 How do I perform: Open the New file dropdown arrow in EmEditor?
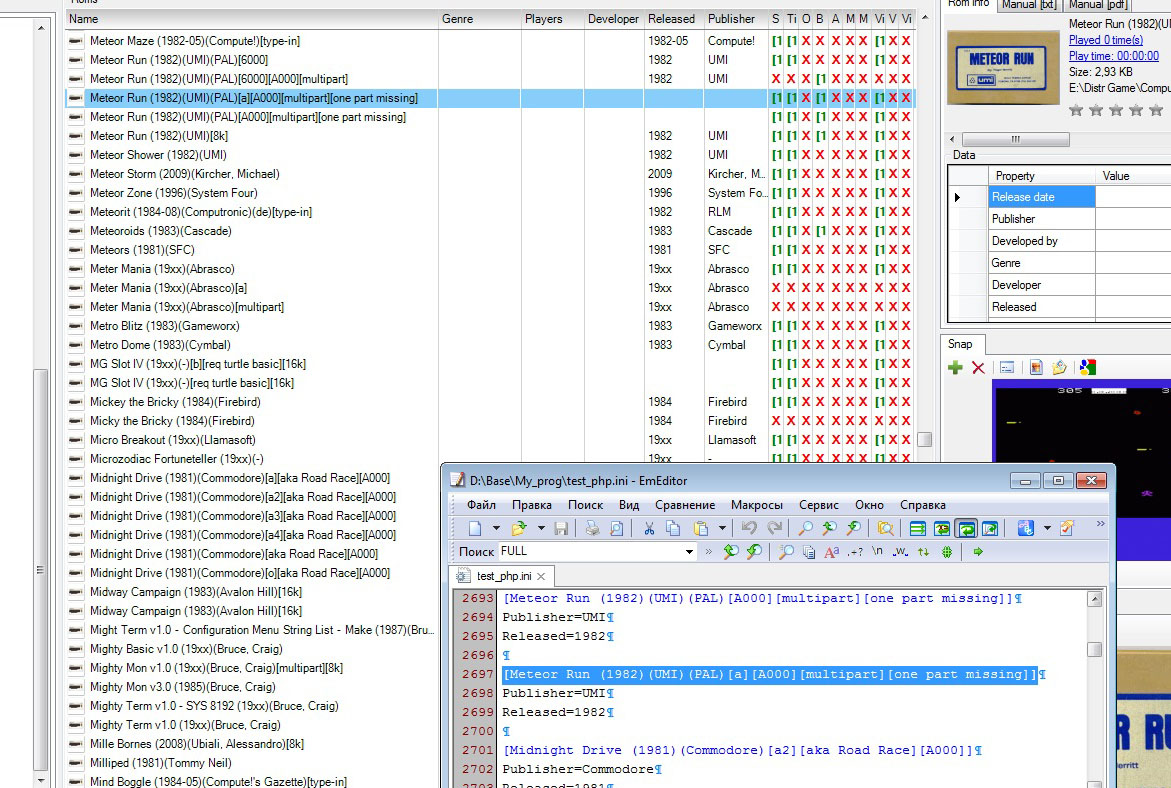pos(496,529)
